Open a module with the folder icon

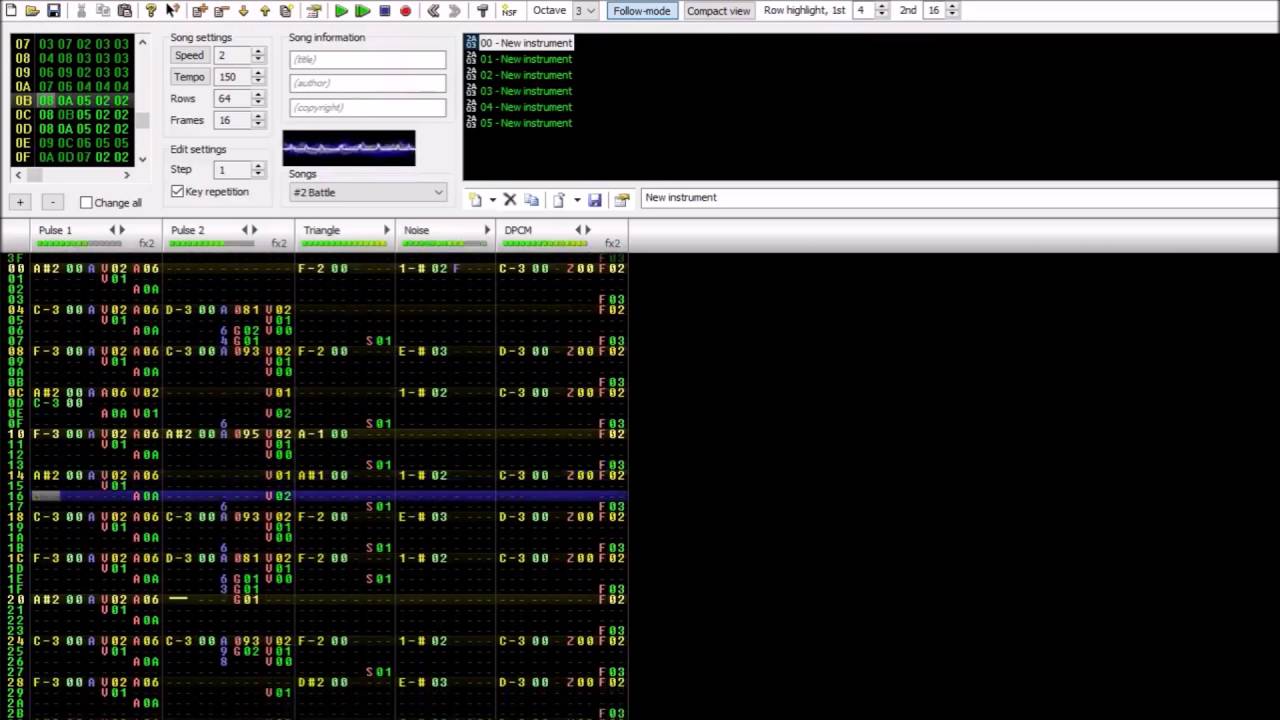[x=32, y=11]
